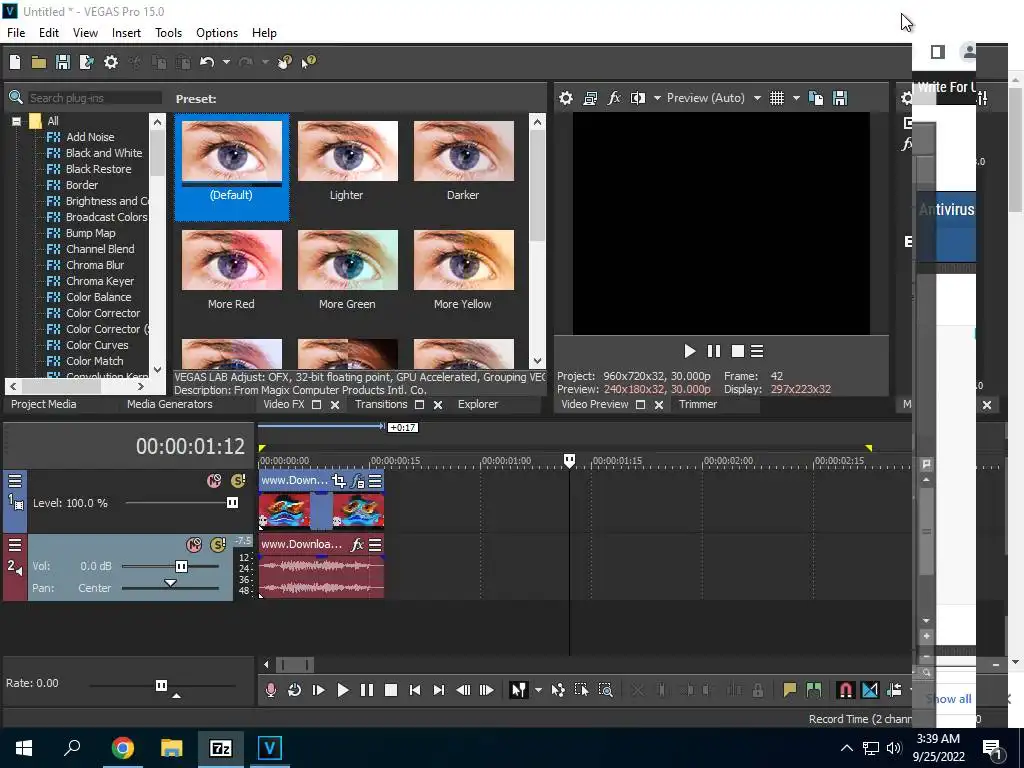Image resolution: width=1024 pixels, height=768 pixels.
Task: Open the split screen view dropdown arrow
Action: tap(657, 98)
